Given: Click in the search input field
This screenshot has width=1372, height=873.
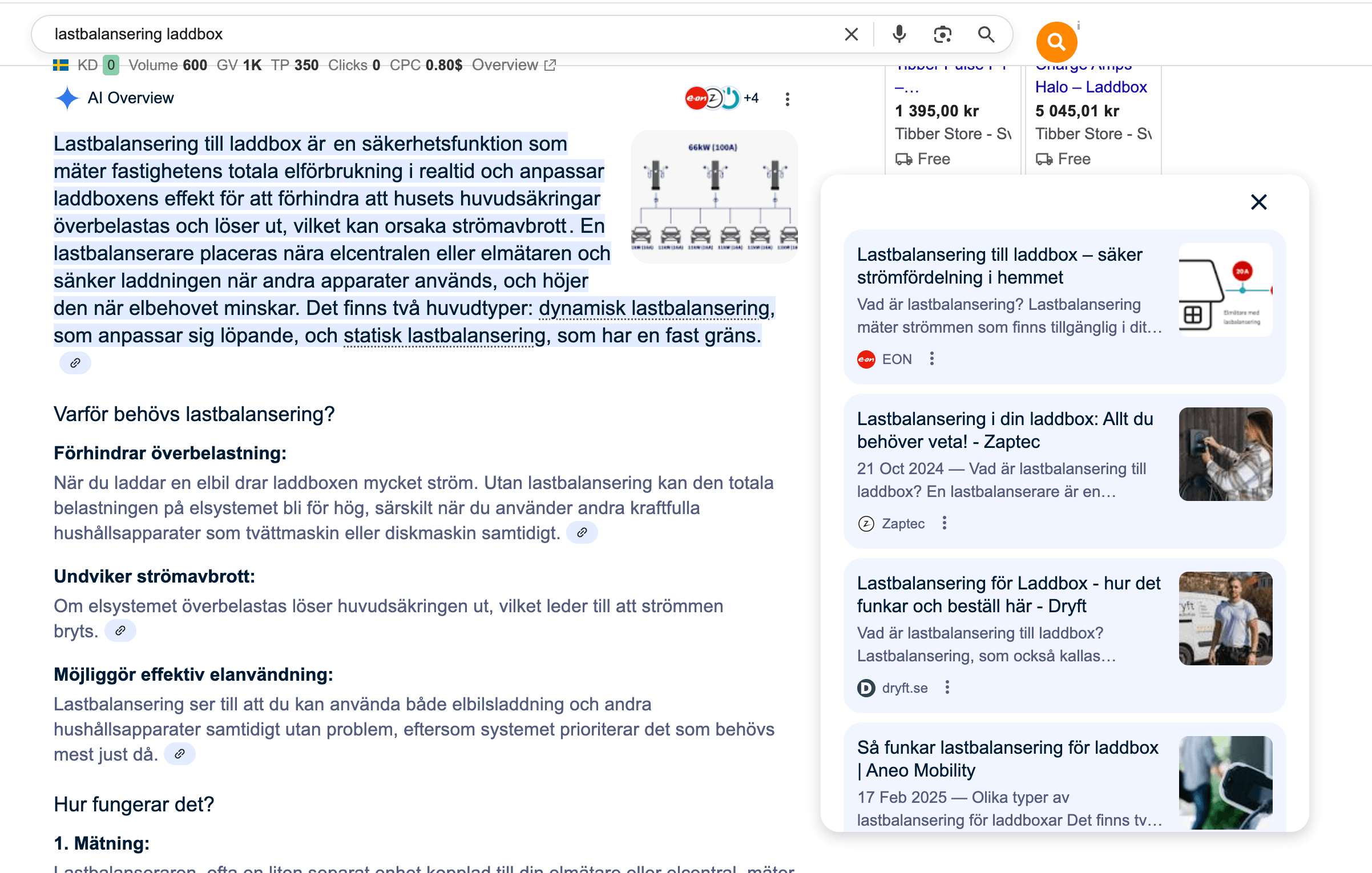Looking at the screenshot, I should click(439, 34).
